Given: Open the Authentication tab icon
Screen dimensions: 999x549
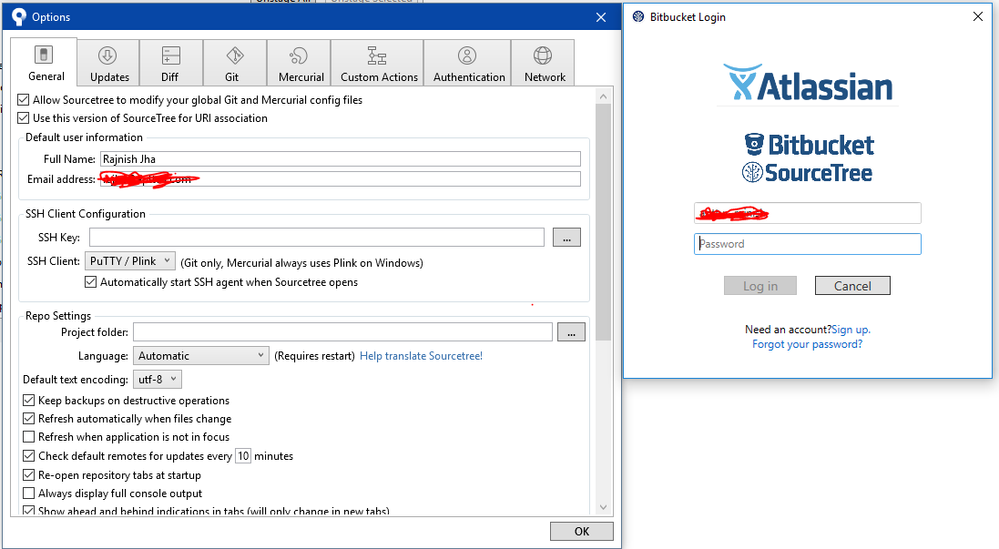Looking at the screenshot, I should click(467, 56).
